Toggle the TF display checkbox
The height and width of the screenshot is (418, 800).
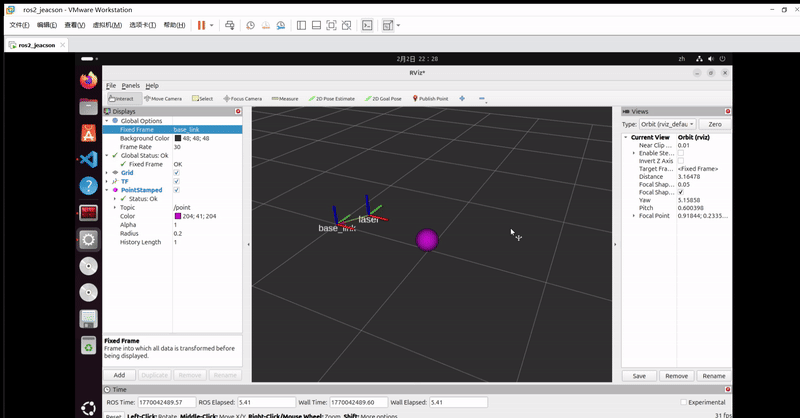pyautogui.click(x=177, y=181)
